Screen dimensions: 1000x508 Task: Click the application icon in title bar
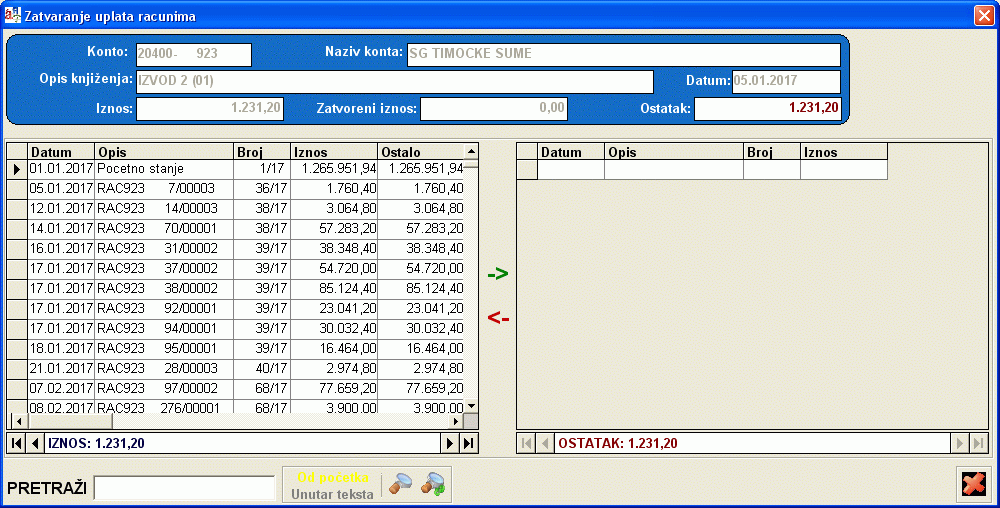point(12,15)
